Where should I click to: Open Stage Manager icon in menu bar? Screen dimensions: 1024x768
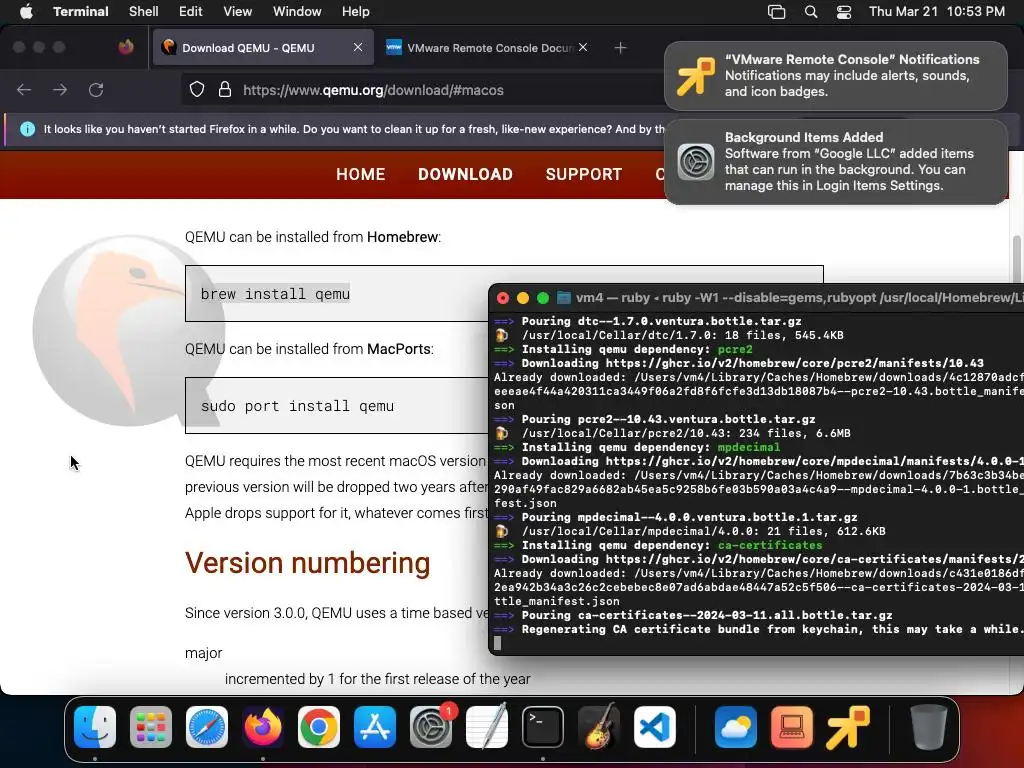[x=776, y=12]
